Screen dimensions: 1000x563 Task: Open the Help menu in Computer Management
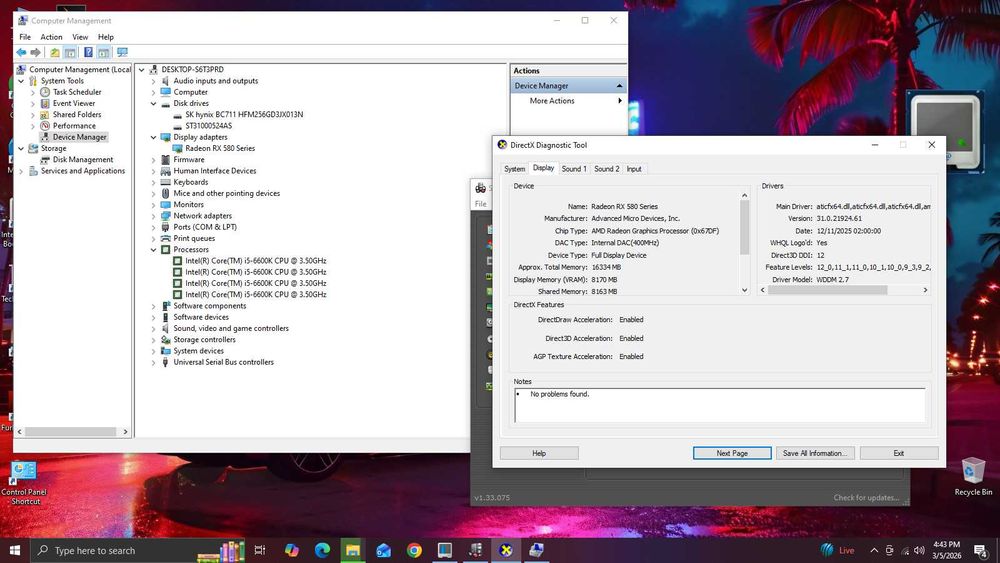106,37
